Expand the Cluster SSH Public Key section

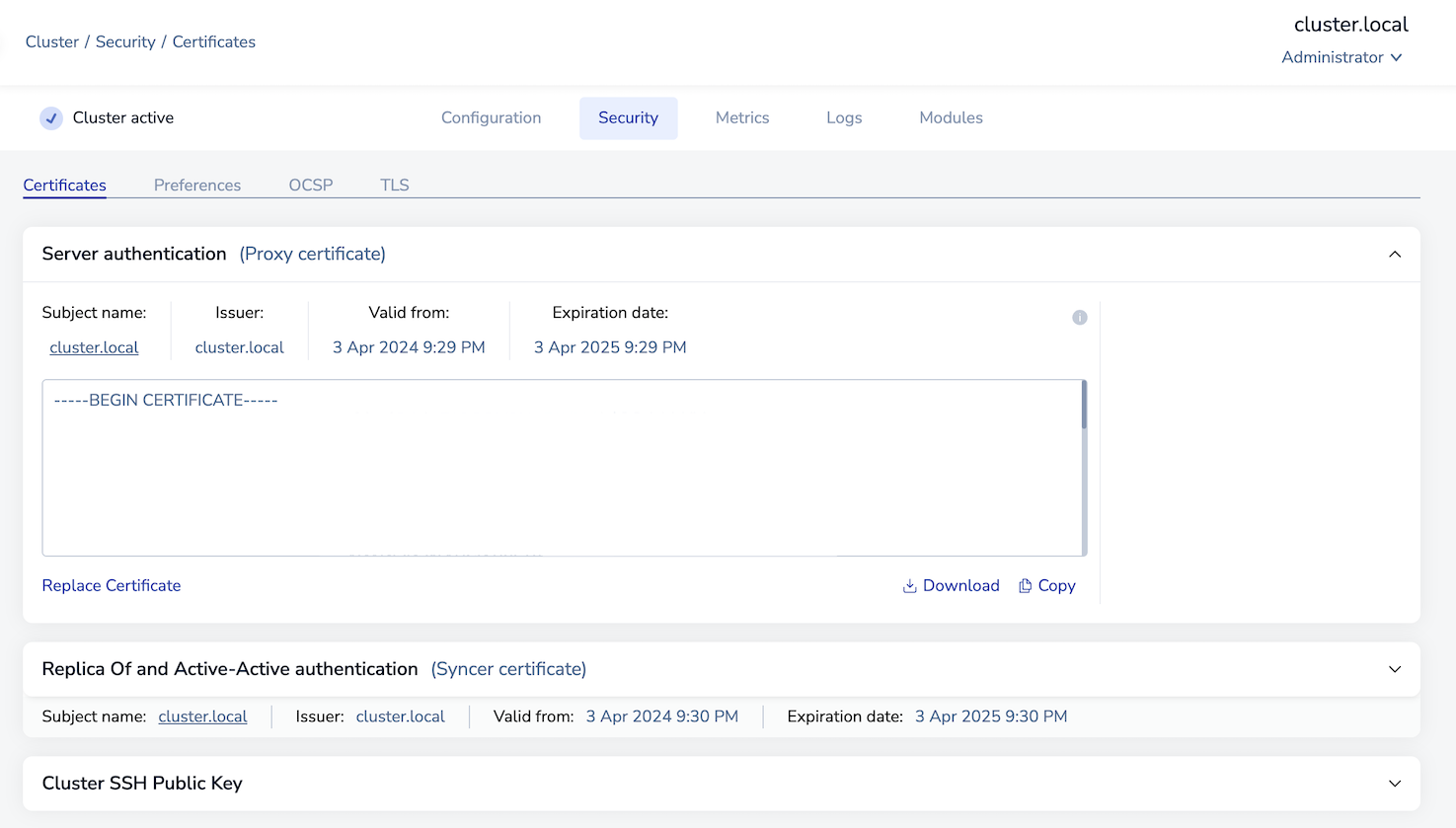(1394, 784)
